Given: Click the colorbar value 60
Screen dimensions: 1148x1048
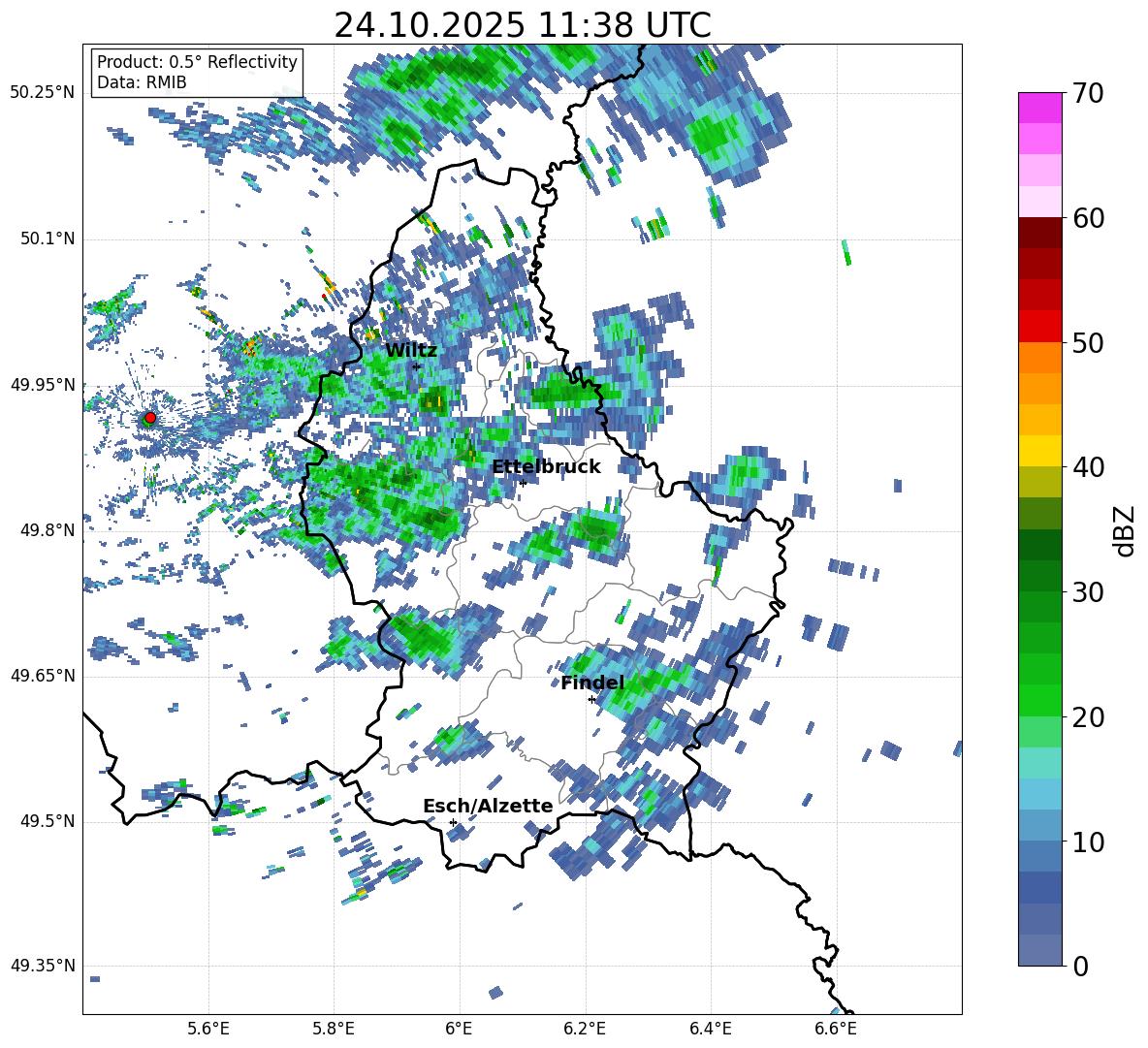Looking at the screenshot, I should click(1088, 218).
